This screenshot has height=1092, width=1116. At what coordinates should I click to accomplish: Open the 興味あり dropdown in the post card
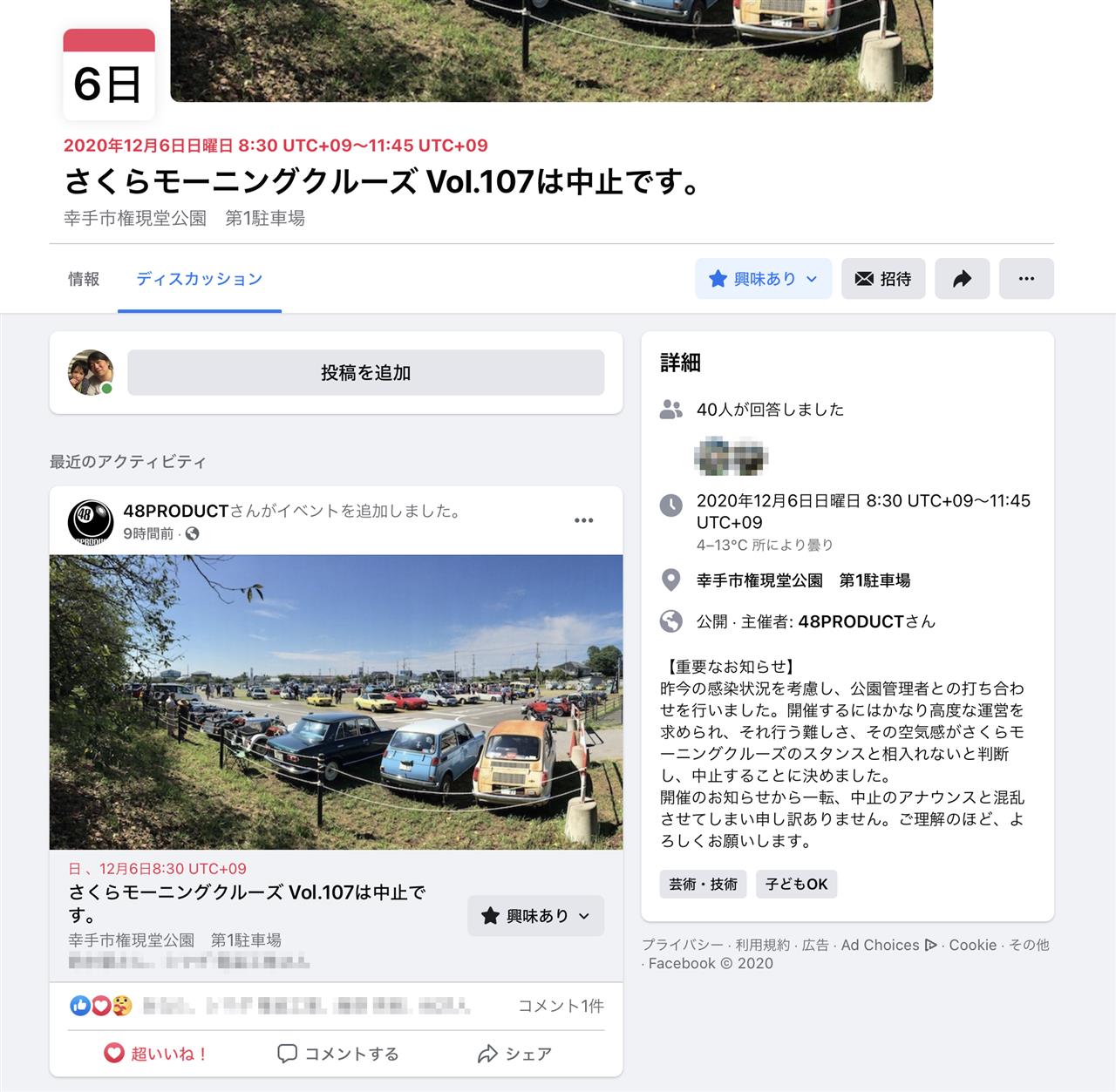pyautogui.click(x=536, y=916)
